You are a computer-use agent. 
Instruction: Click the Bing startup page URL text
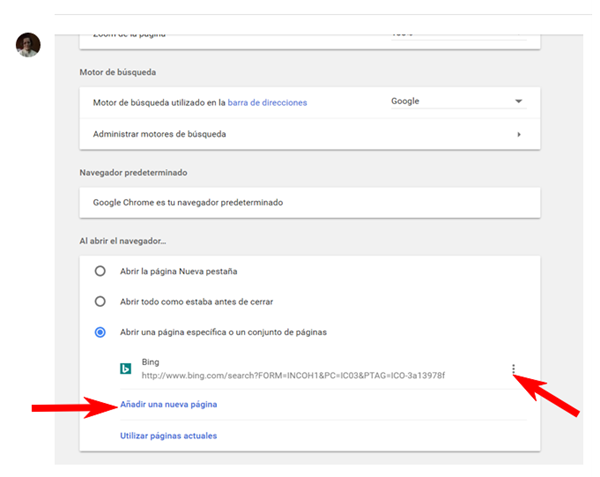(292, 376)
